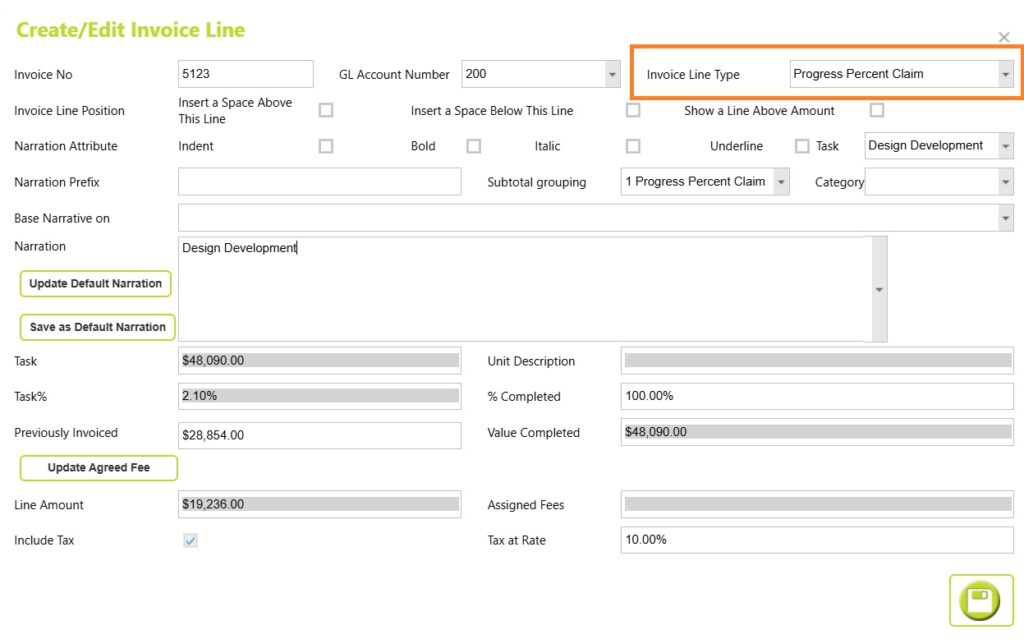The height and width of the screenshot is (639, 1024).
Task: Edit the Tax at Rate field
Action: click(x=817, y=540)
